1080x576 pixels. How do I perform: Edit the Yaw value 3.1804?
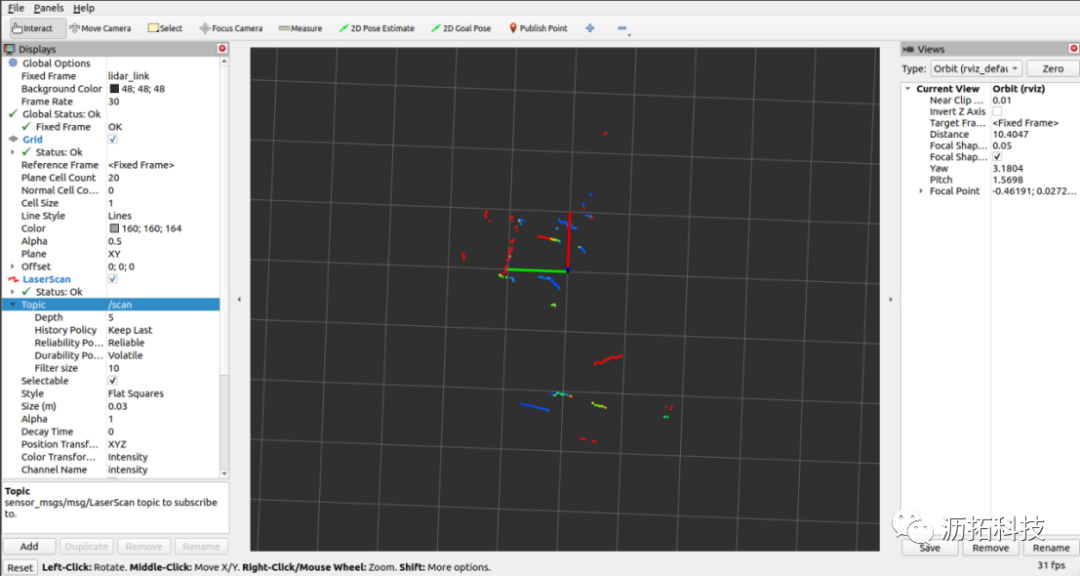click(1008, 168)
